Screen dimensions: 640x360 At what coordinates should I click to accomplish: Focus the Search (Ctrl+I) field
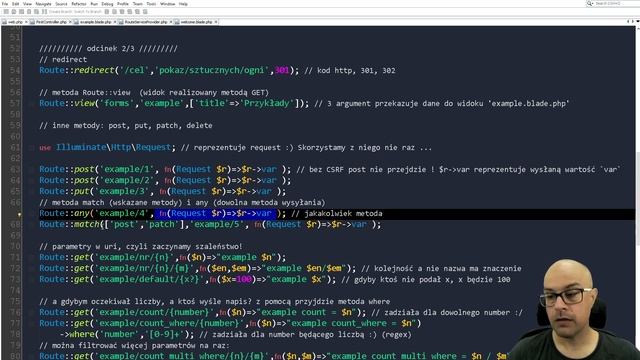[616, 3]
